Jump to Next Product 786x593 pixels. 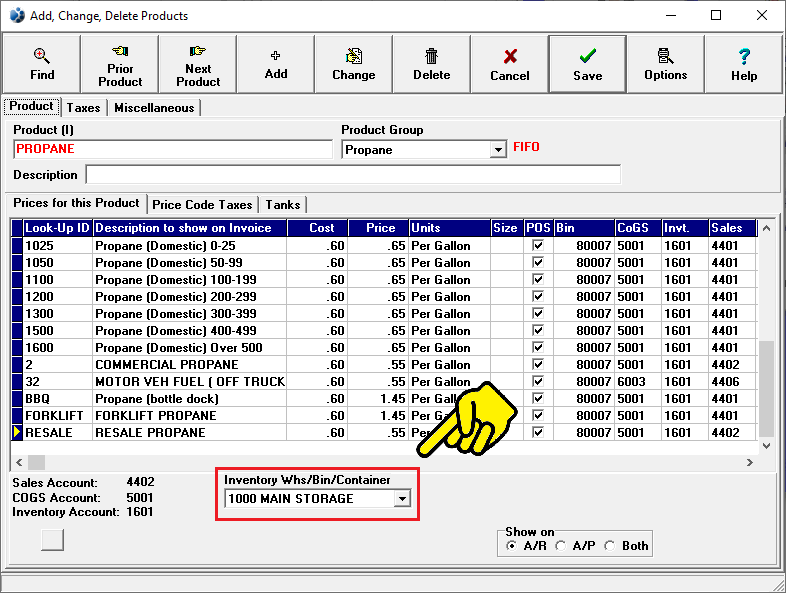coord(198,64)
